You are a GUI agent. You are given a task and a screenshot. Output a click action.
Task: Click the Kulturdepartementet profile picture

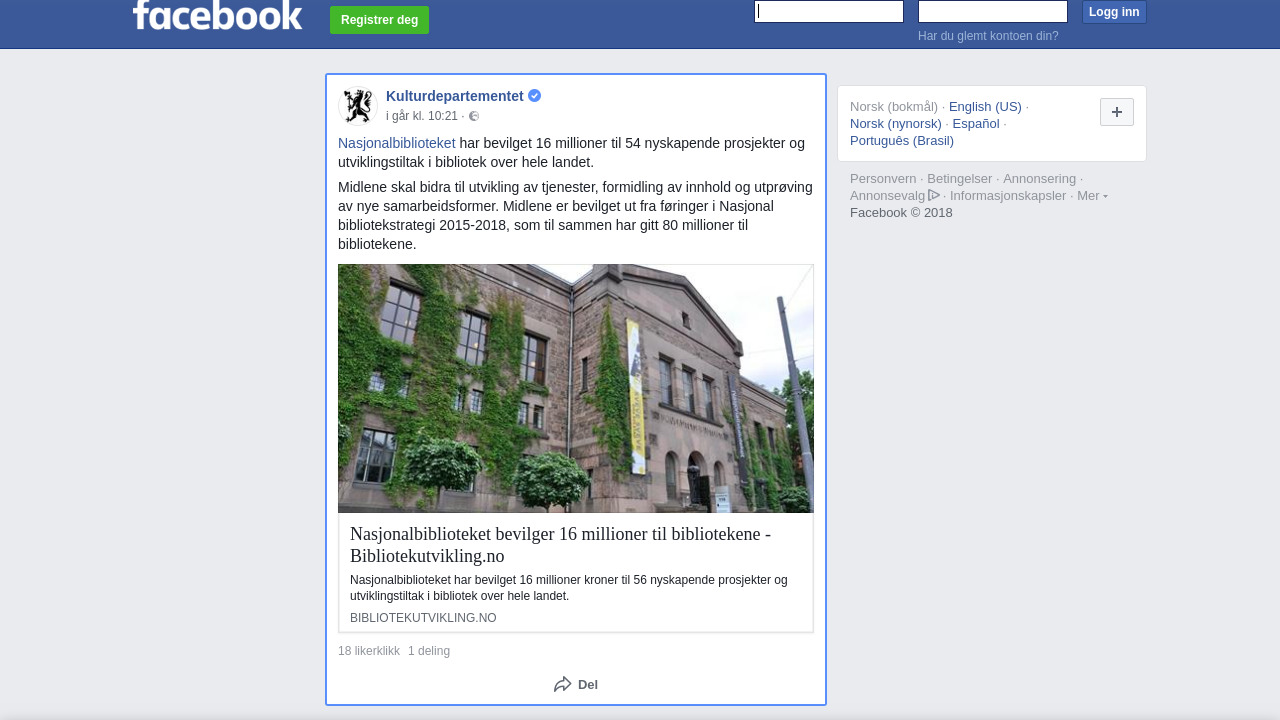[357, 105]
